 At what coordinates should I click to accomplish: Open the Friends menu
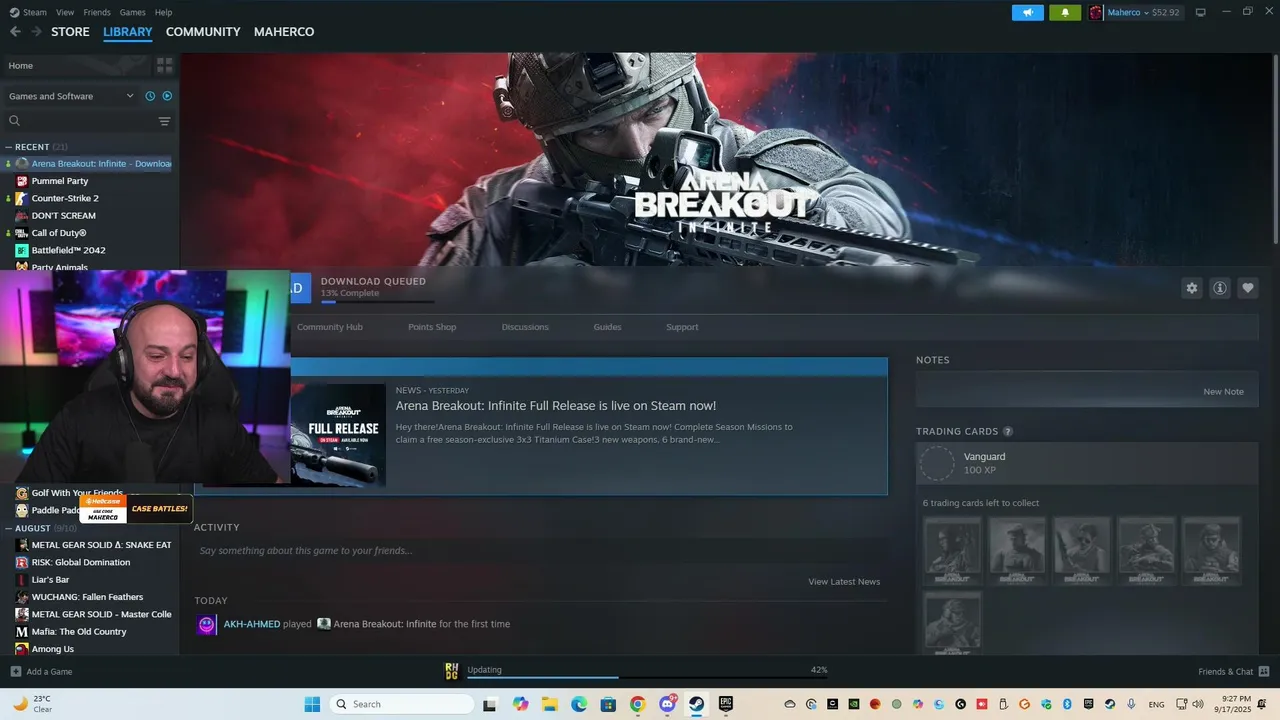(97, 12)
